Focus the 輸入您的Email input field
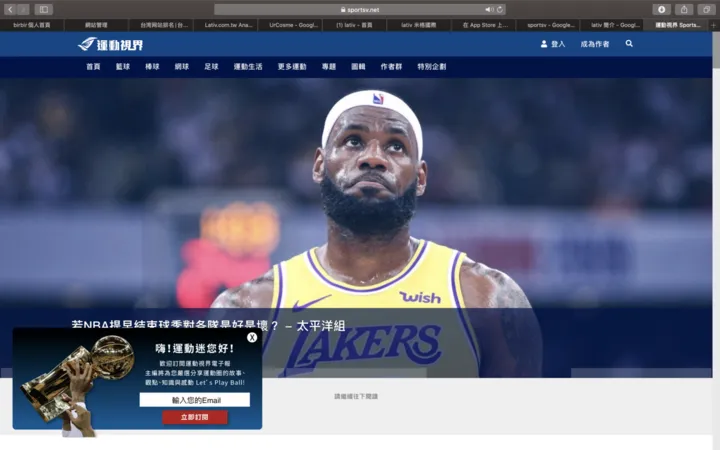Screen dimensions: 720x450 click(x=194, y=400)
